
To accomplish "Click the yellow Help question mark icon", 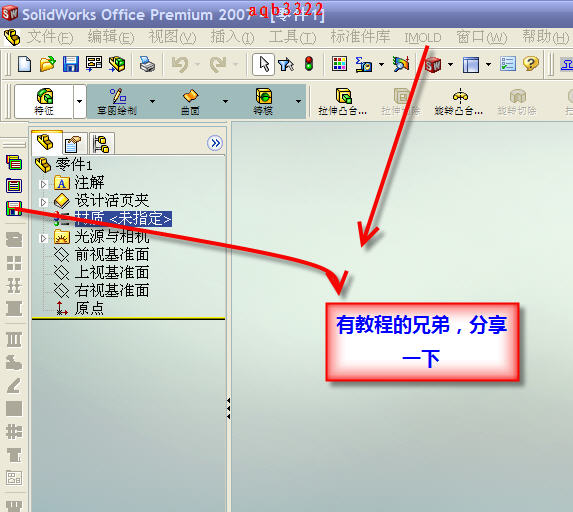I will (x=531, y=64).
